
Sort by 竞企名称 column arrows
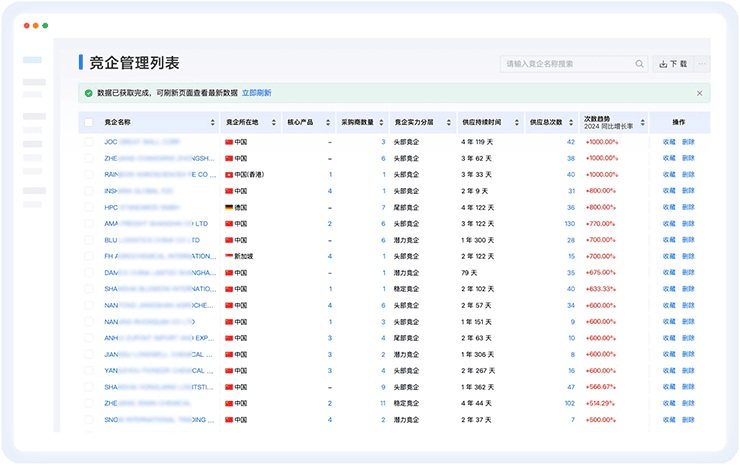(213, 123)
